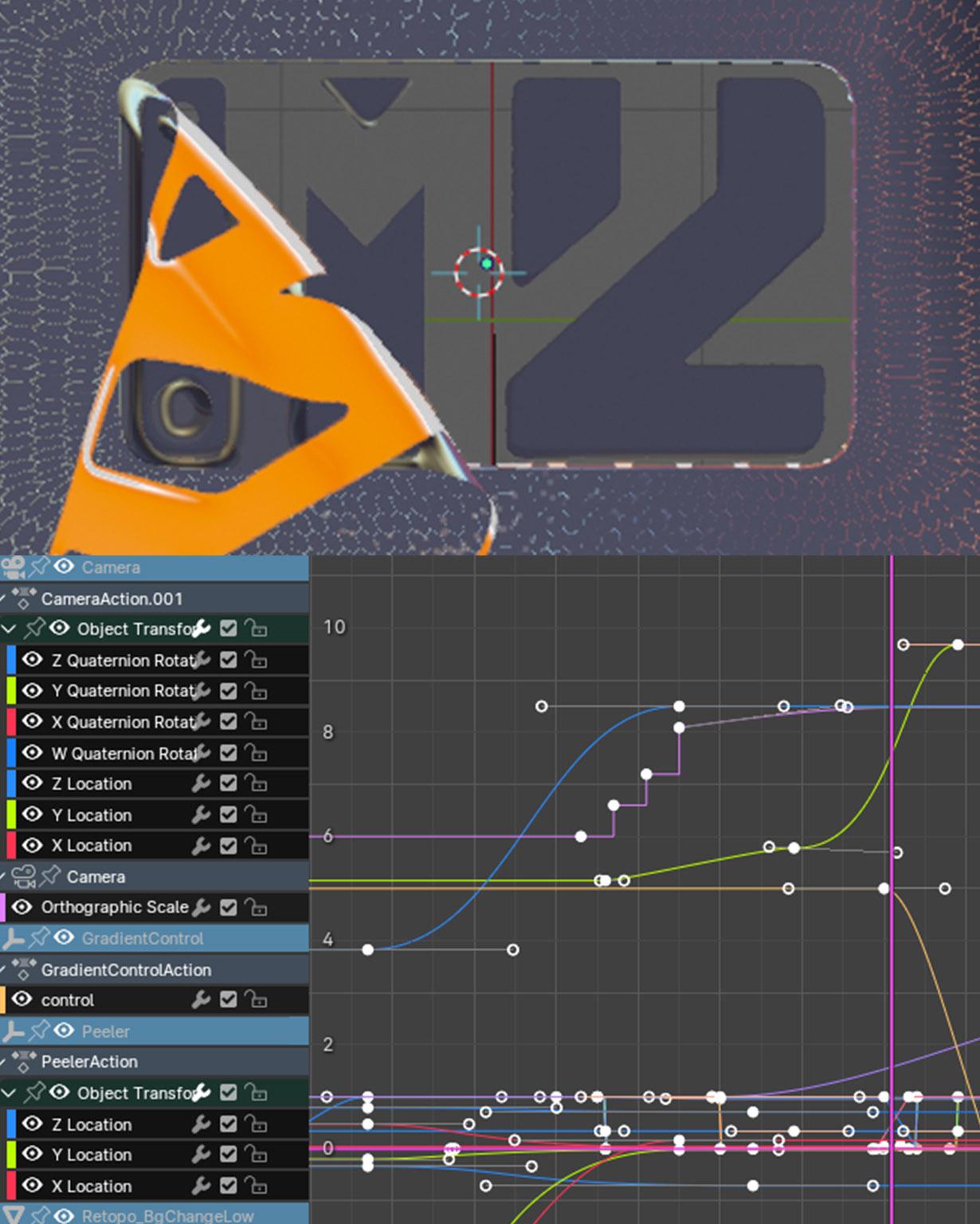
Task: Select the PeelerAction row
Action: [x=154, y=1061]
